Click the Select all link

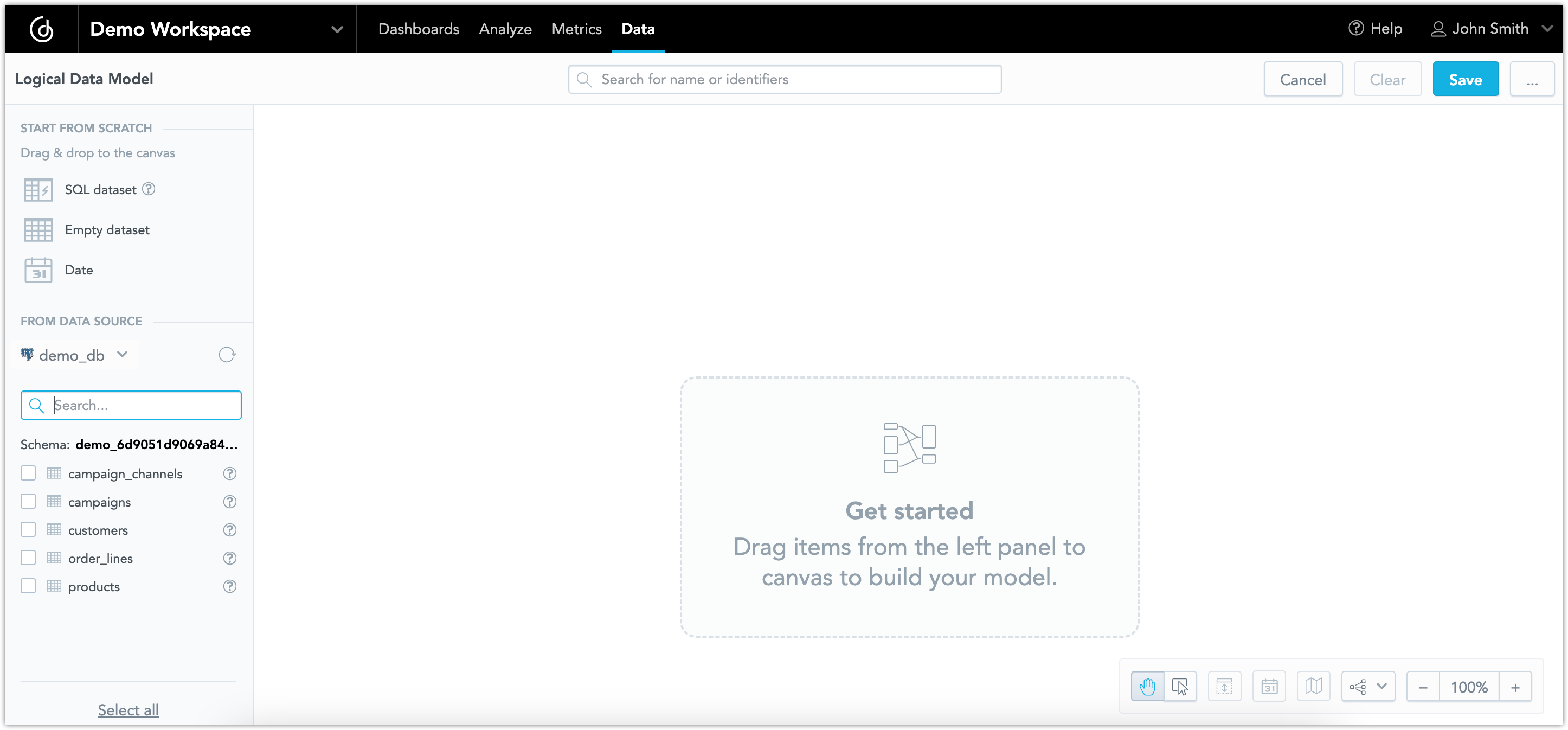(127, 710)
